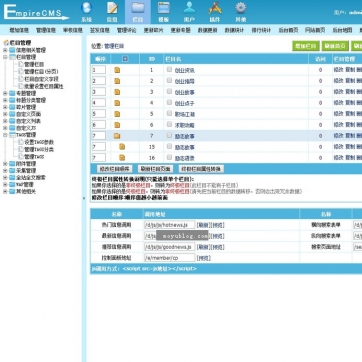This screenshot has height=362, width=362.
Task: Collapse the 栏目管理 tree node
Action: point(5,57)
